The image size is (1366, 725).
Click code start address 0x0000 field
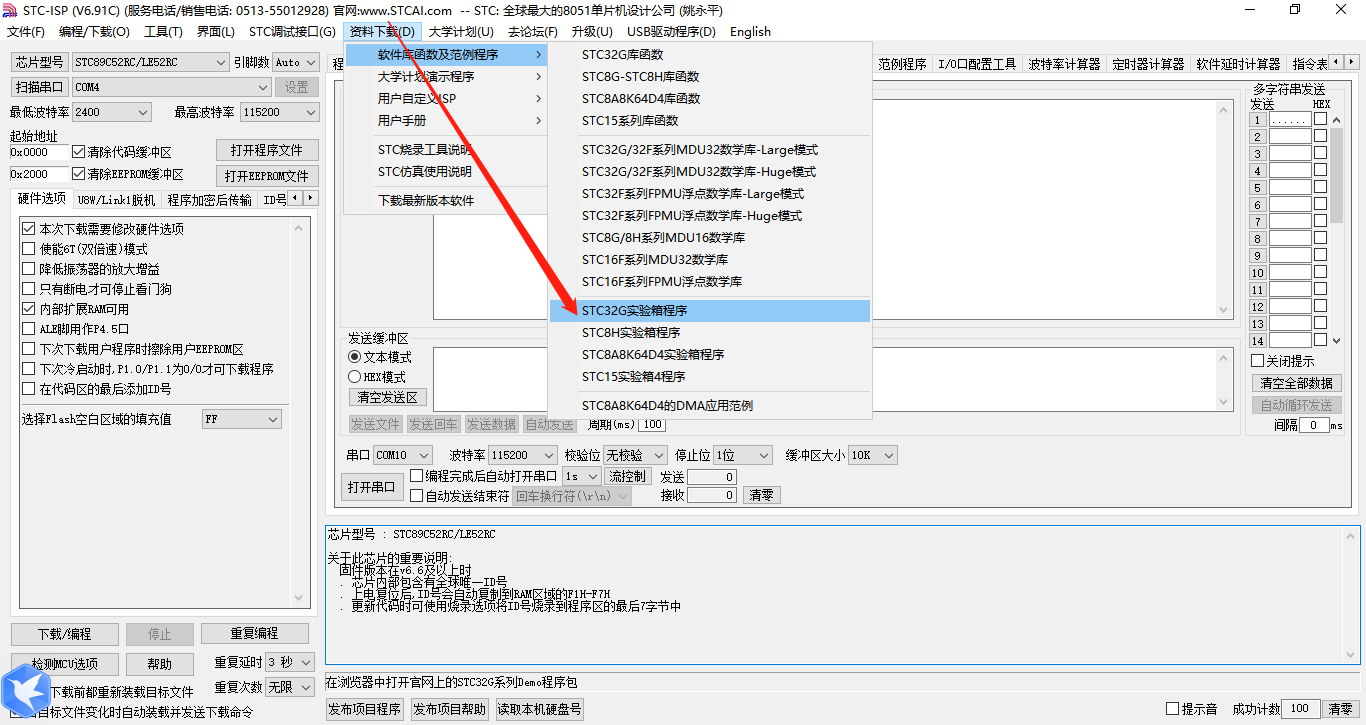pos(40,153)
